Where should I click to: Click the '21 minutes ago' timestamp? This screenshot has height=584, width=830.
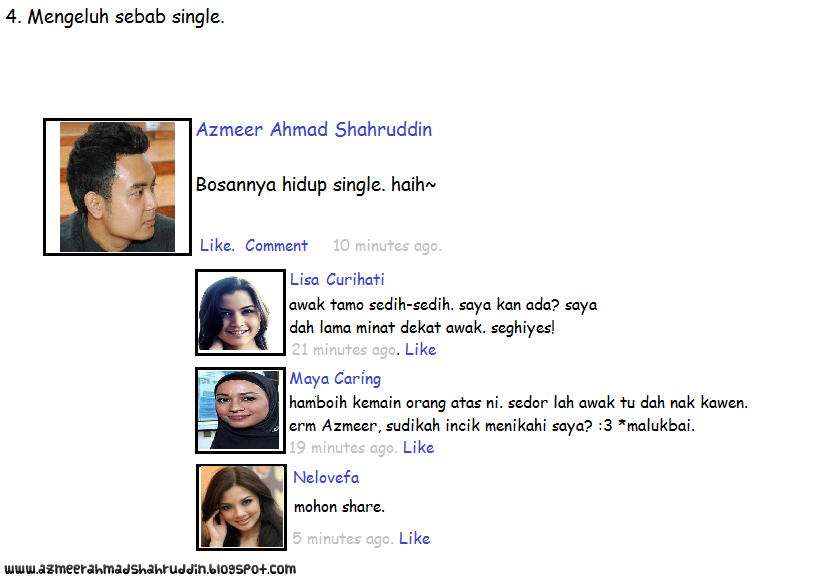coord(344,349)
